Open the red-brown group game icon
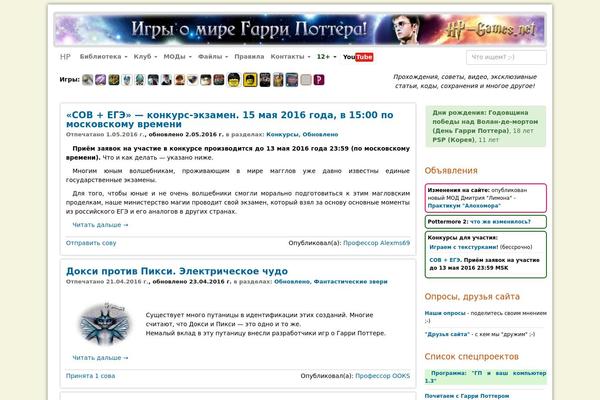Image resolution: width=600 pixels, height=400 pixels. 219,80
